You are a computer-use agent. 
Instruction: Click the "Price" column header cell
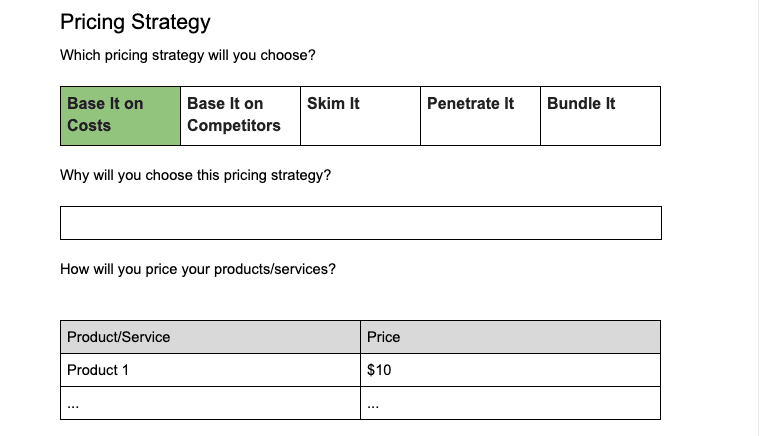[510, 337]
